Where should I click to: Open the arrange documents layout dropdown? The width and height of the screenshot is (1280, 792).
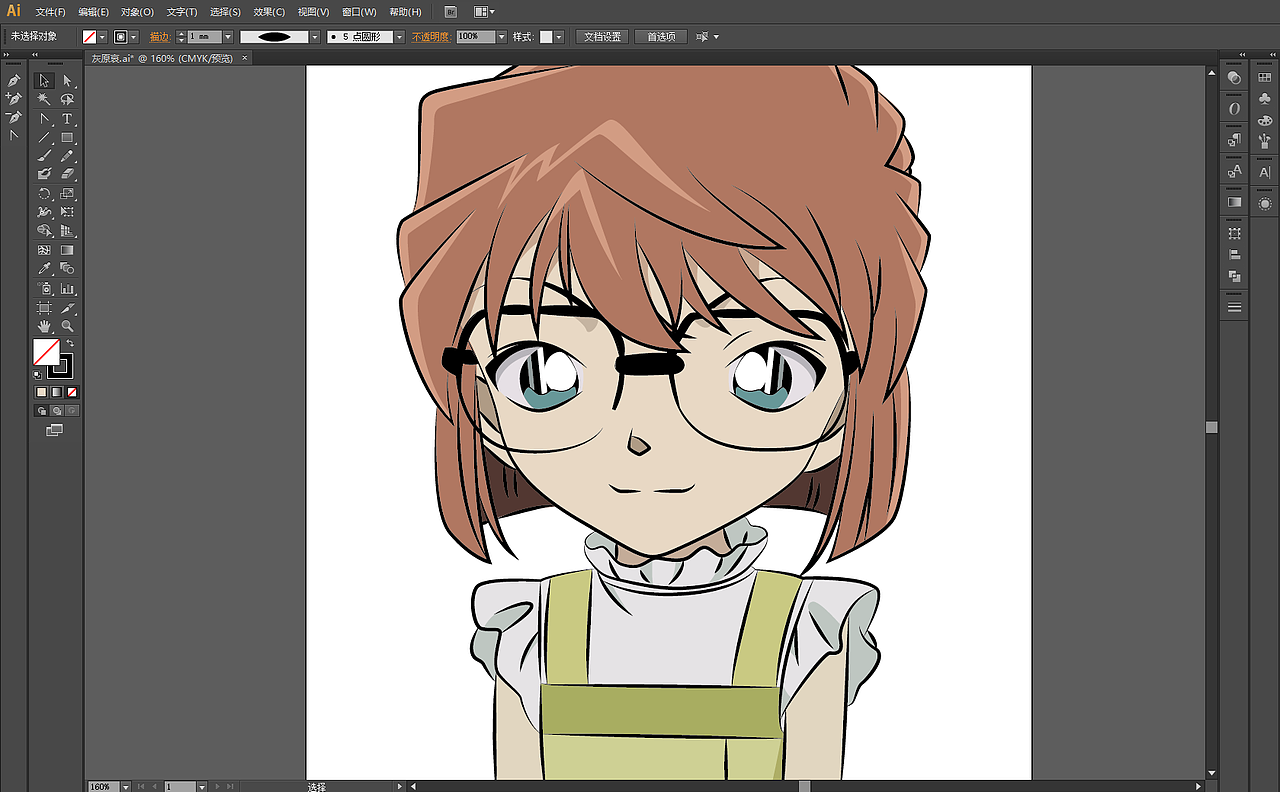484,12
